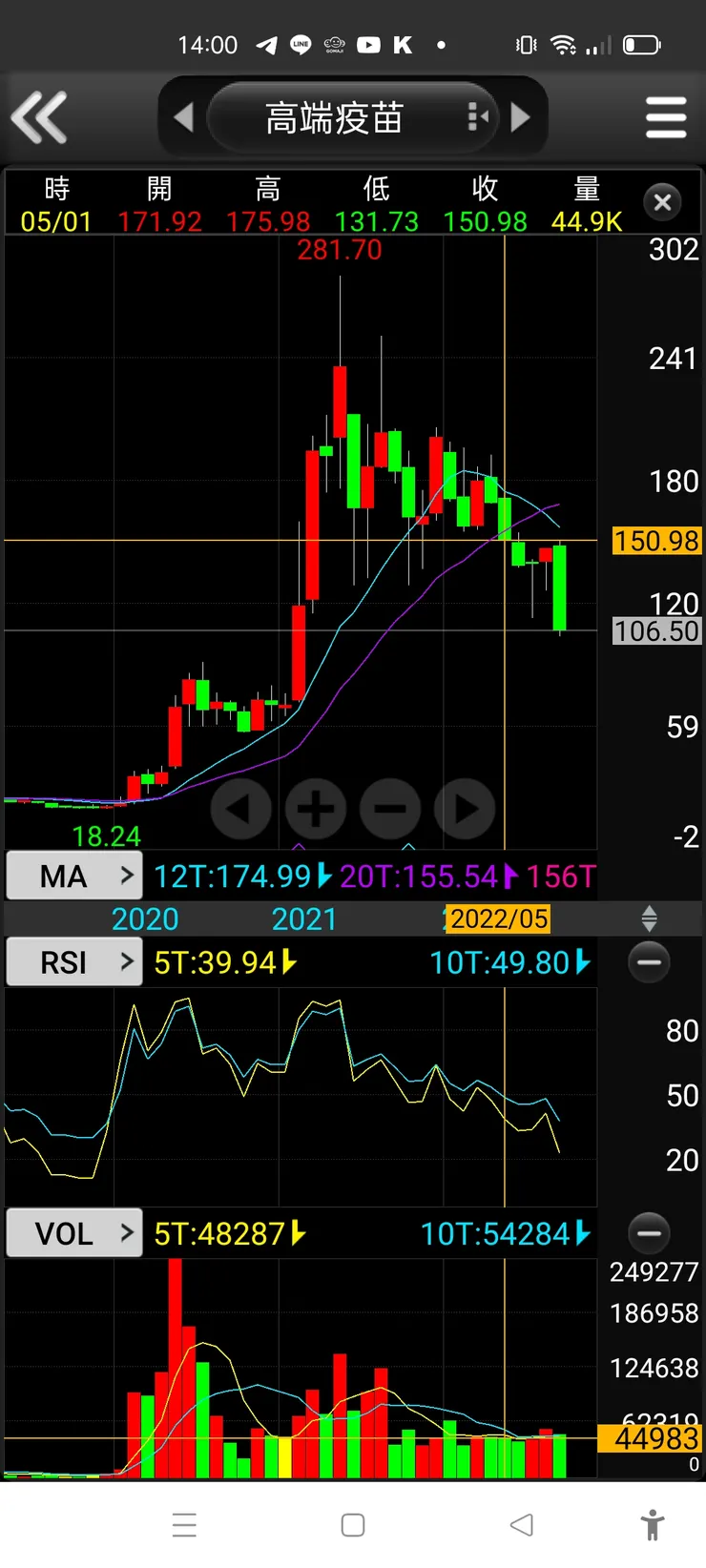Open the MA indicator selector
The width and height of the screenshot is (706, 1568).
[x=74, y=876]
